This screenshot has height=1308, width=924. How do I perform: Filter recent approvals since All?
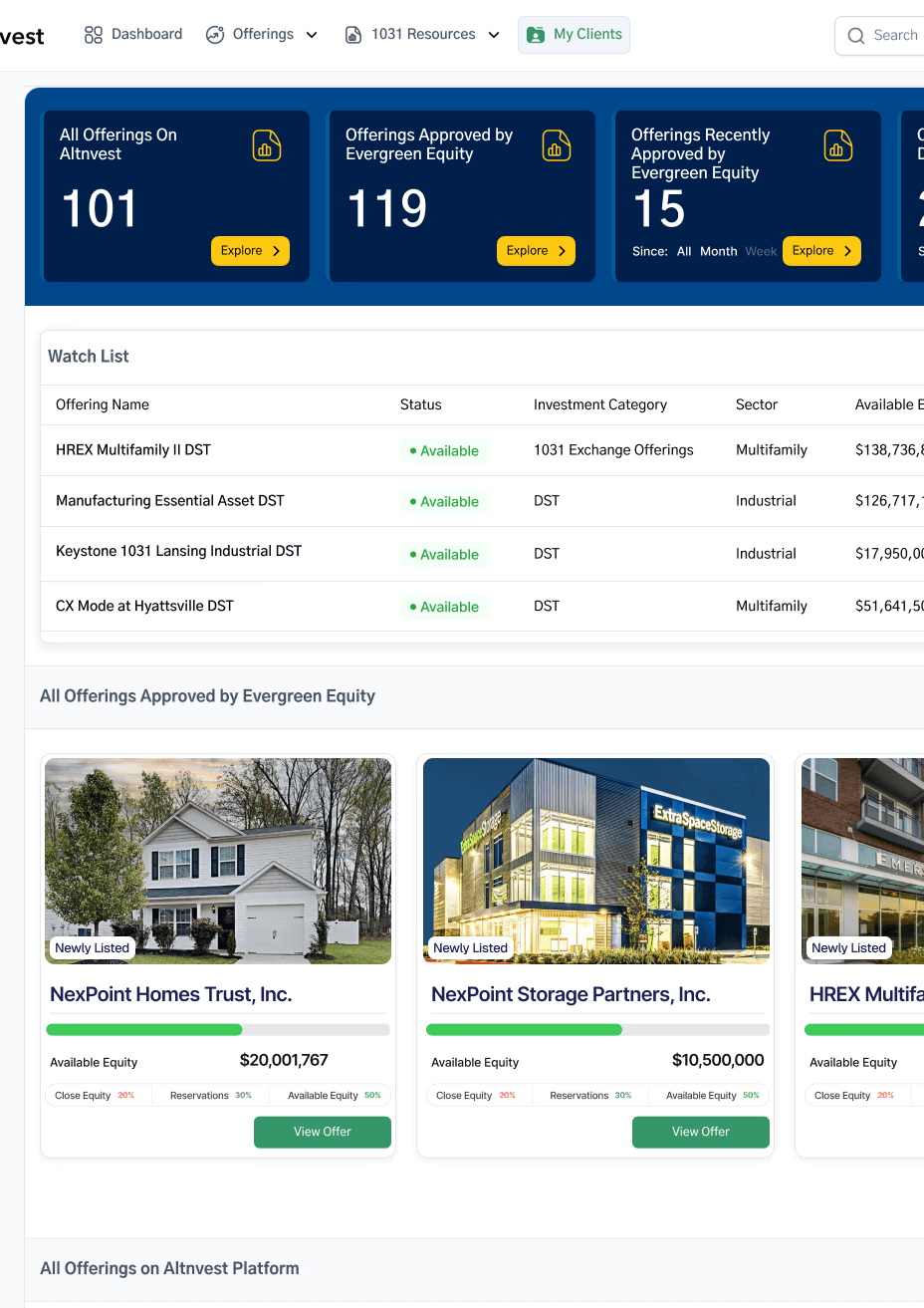(x=684, y=252)
